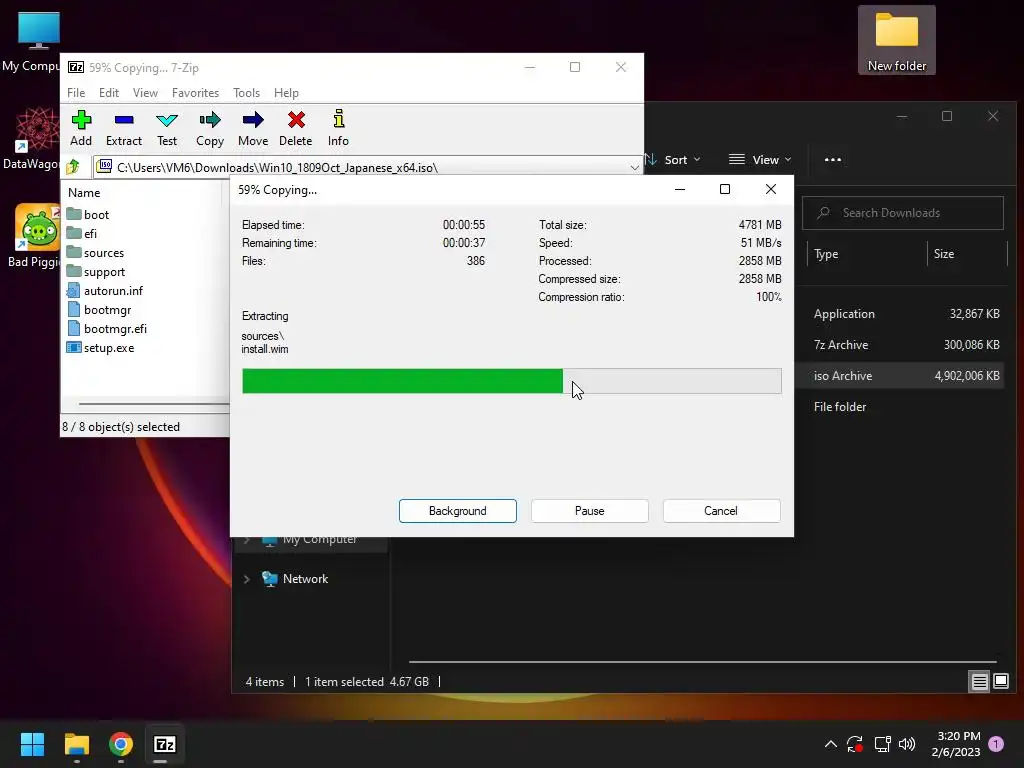This screenshot has height=768, width=1024.
Task: Open the Edit menu in 7-Zip
Action: click(109, 93)
